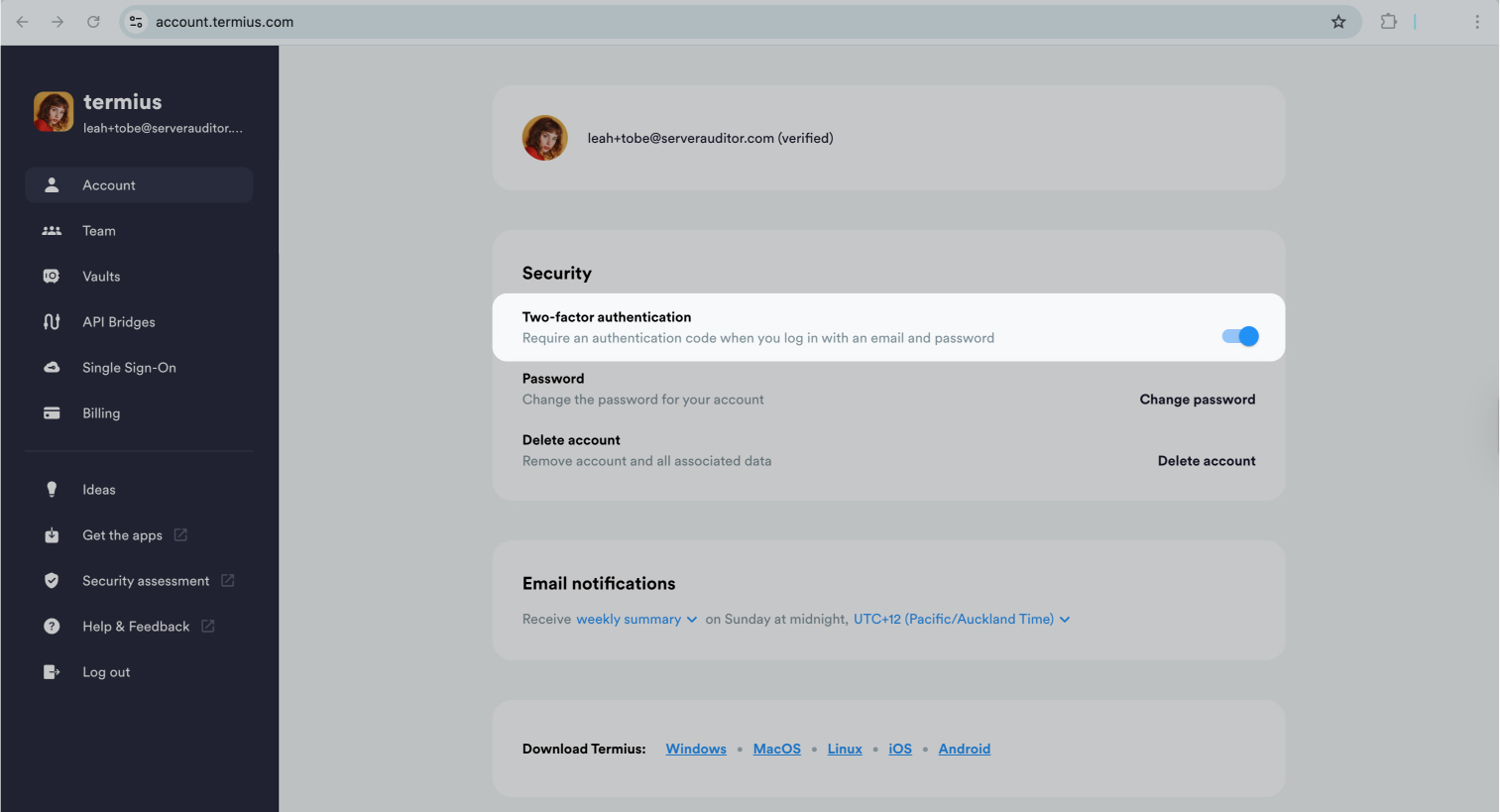Viewport: 1500px width, 812px height.
Task: Click the Email notifications heading
Action: (x=599, y=584)
